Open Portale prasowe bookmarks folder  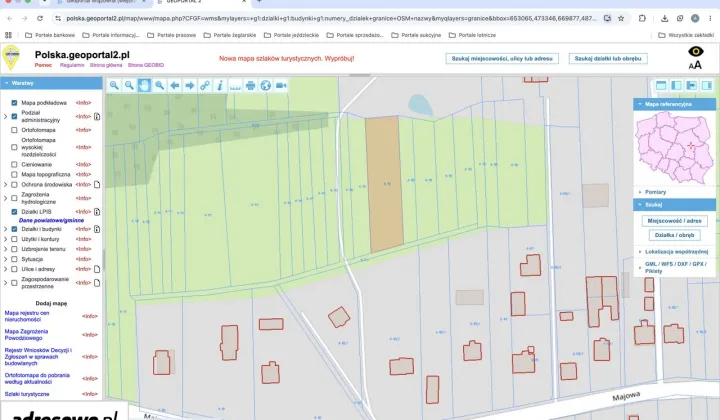click(172, 35)
